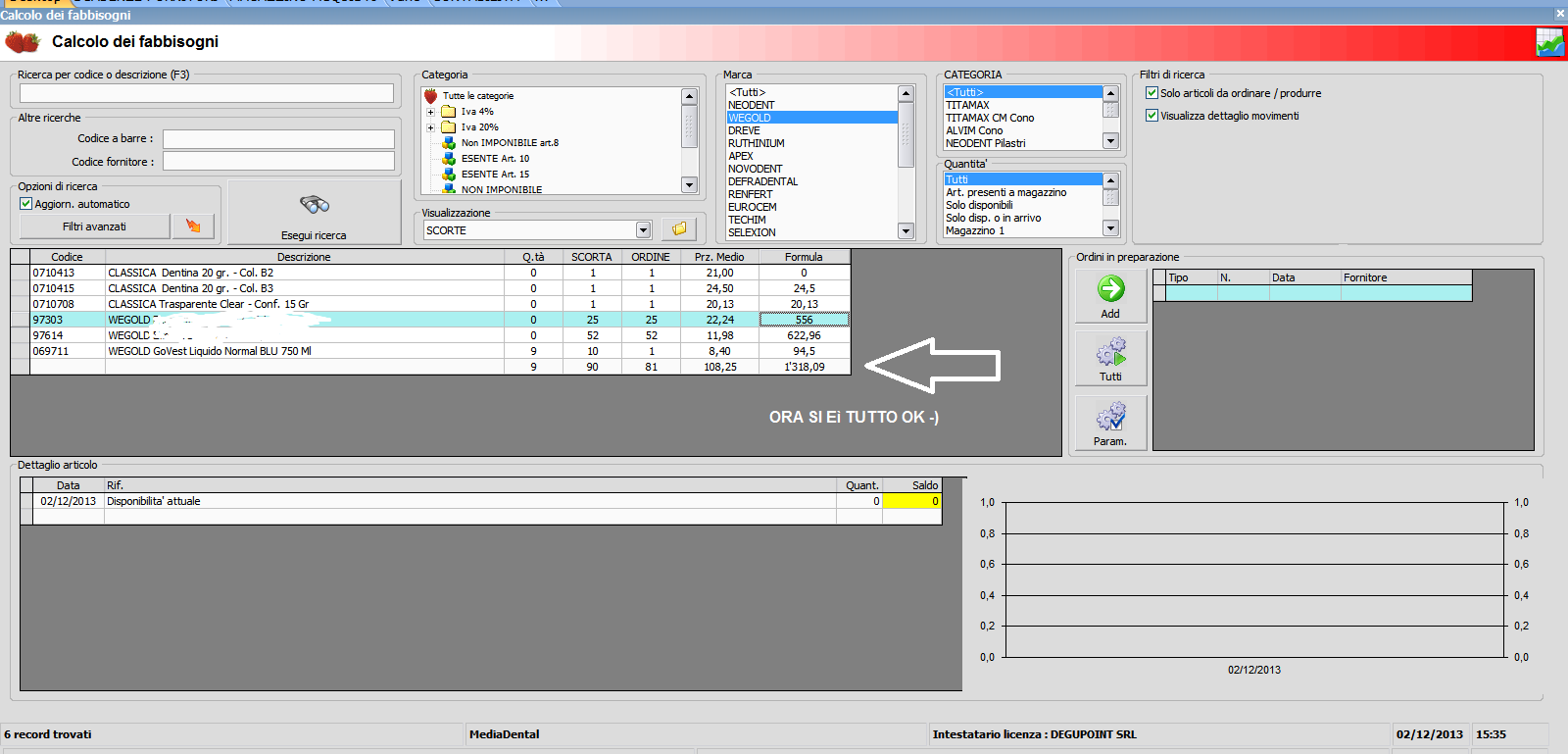Expand the Iva 20% category node
This screenshot has width=1568, height=754.
(430, 127)
